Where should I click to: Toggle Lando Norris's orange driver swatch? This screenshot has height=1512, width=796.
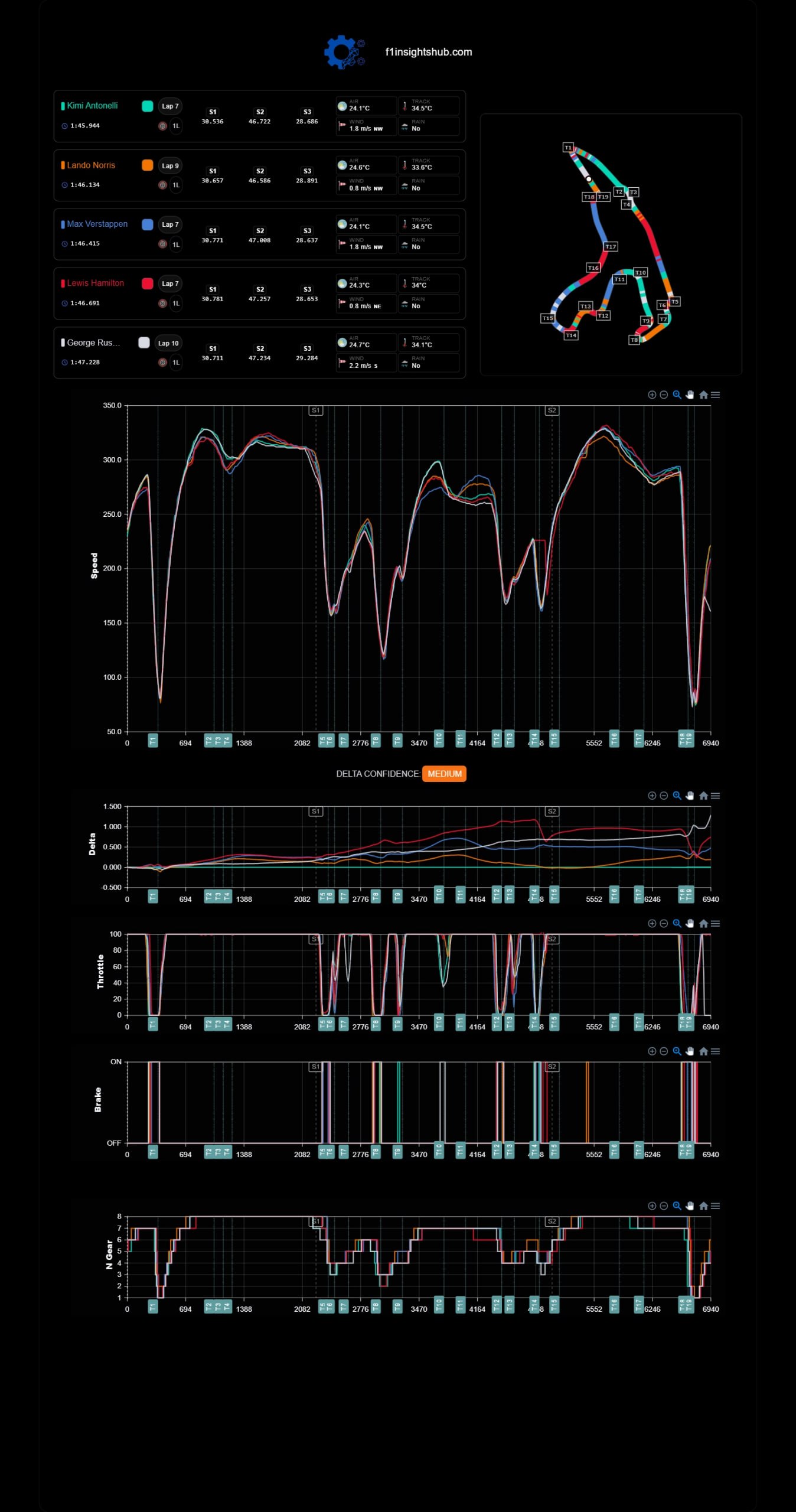pyautogui.click(x=148, y=165)
